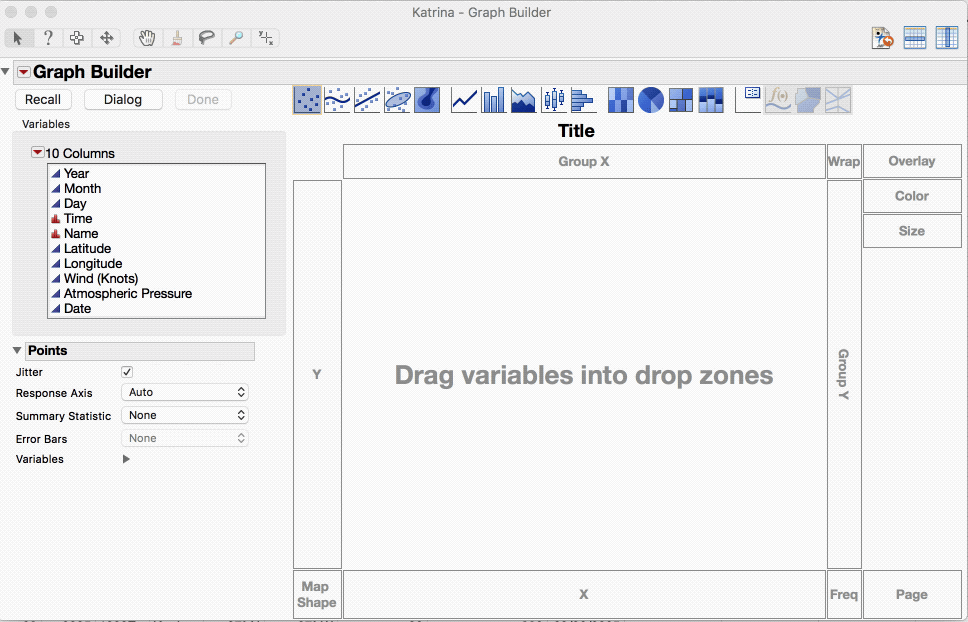The image size is (968, 622).
Task: Select the magnifier zoom tool
Action: [x=236, y=38]
